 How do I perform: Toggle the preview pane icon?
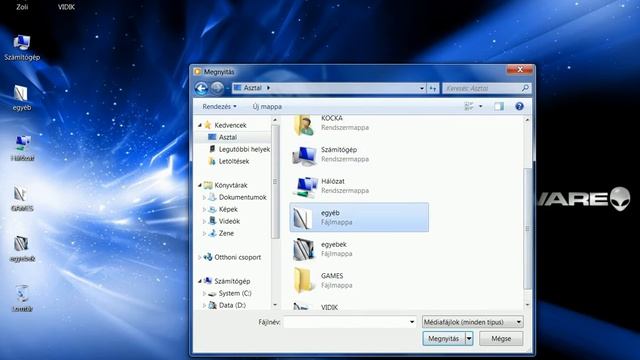499,107
